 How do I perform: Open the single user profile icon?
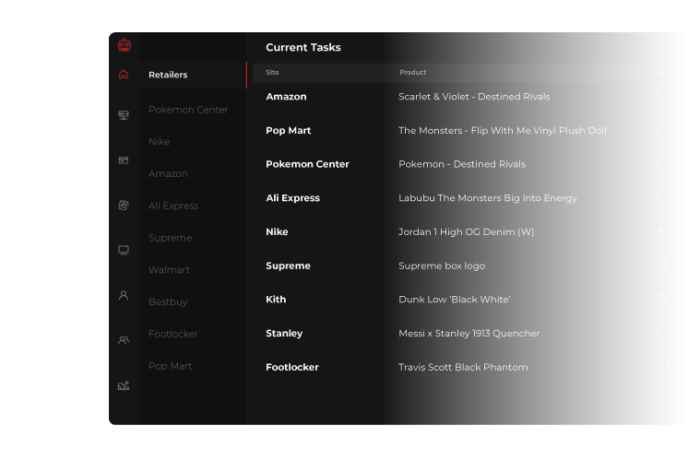[x=124, y=295]
